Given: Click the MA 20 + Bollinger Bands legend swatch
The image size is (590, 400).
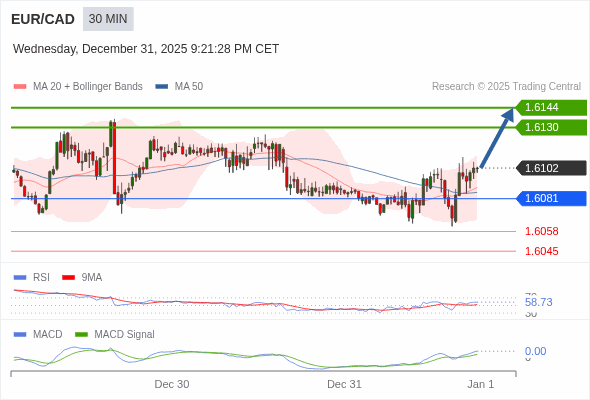Looking at the screenshot, I should pyautogui.click(x=20, y=87).
